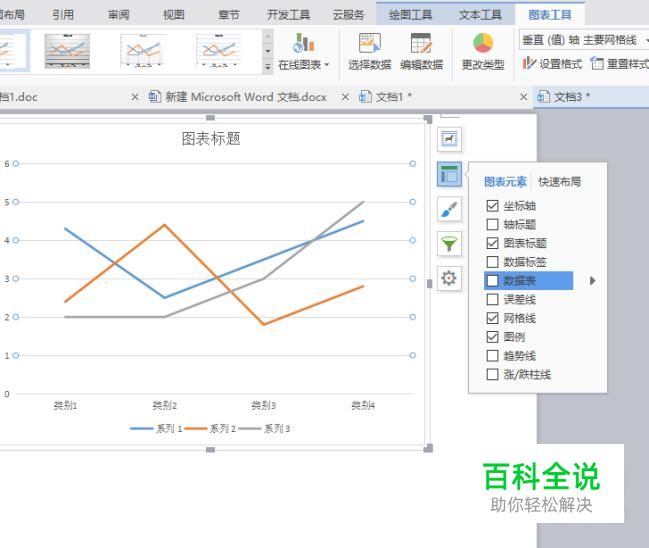Select the 系列 2 legend entry
Viewport: 649px width, 548px height.
pyautogui.click(x=210, y=429)
